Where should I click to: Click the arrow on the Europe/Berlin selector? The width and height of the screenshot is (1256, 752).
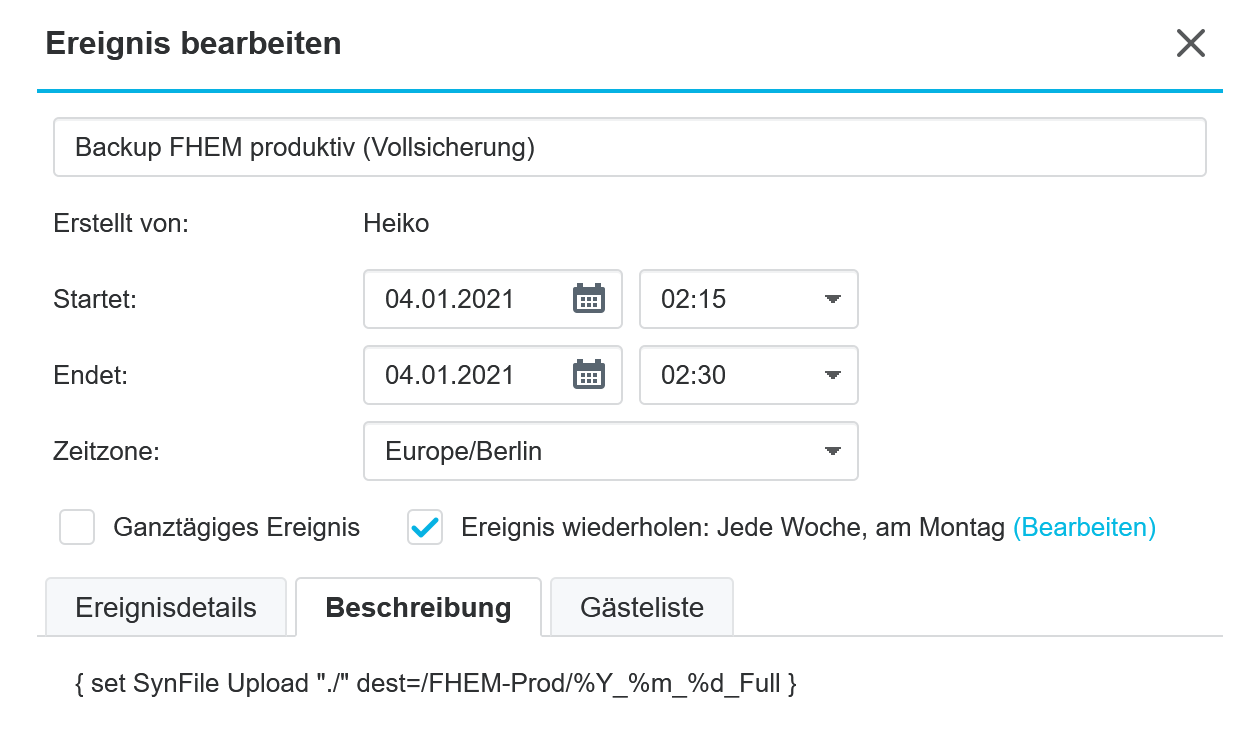832,451
